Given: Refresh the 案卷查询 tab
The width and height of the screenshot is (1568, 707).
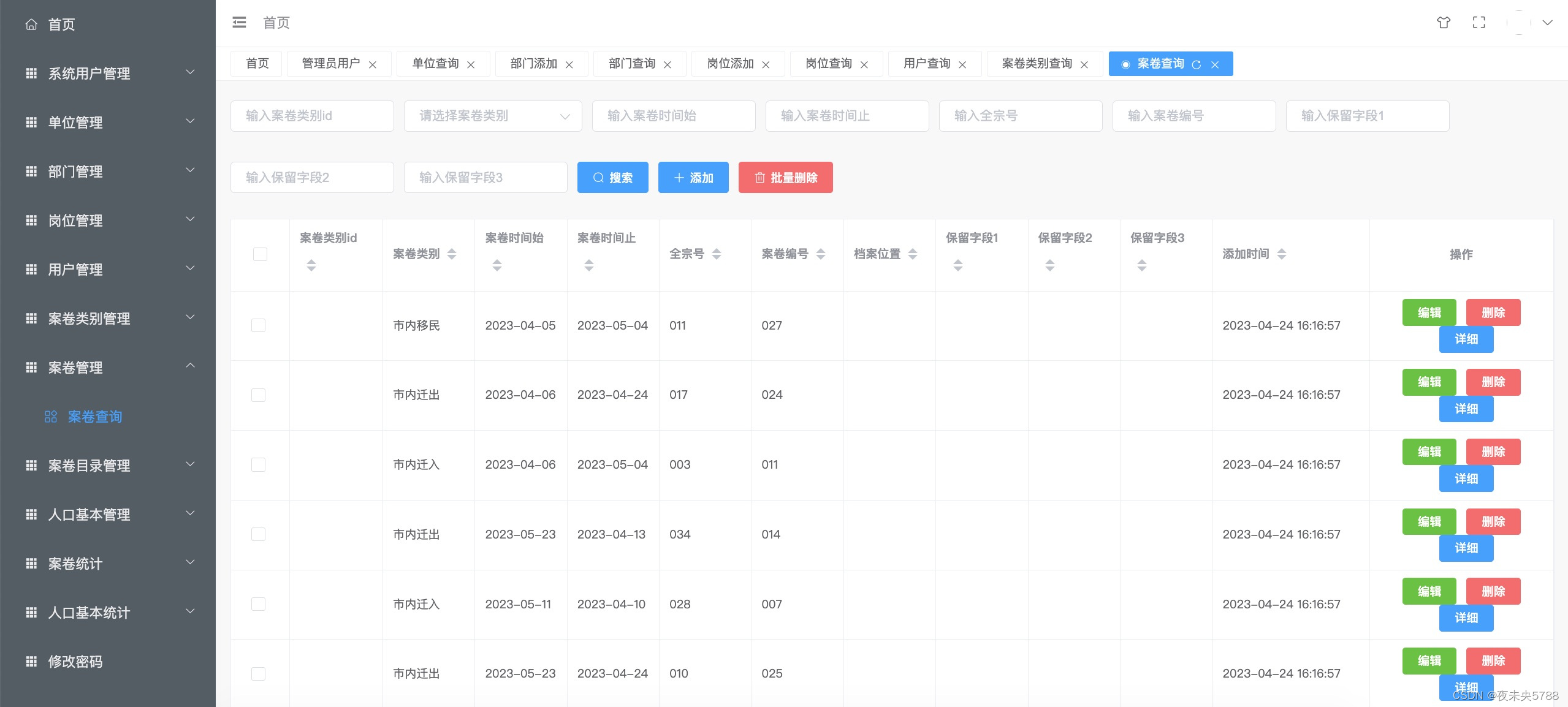Looking at the screenshot, I should (1196, 64).
